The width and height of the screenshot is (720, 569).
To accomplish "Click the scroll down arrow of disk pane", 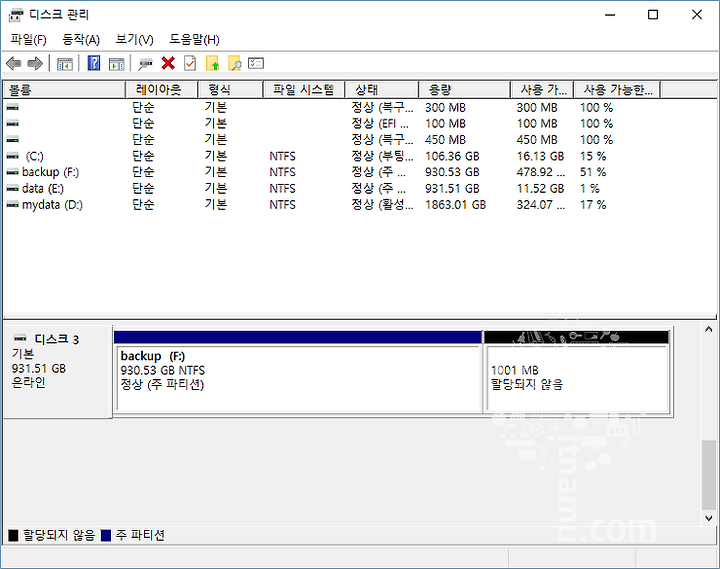I will (x=709, y=518).
